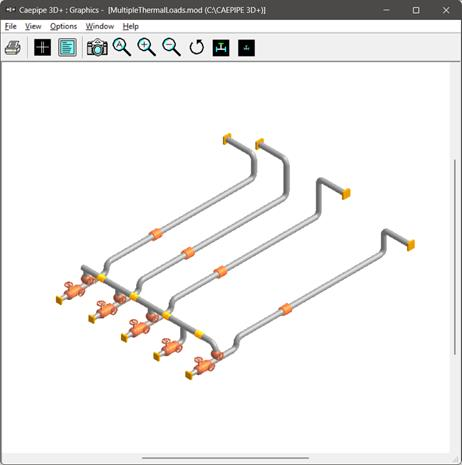Open the File menu
Image resolution: width=462 pixels, height=465 pixels.
tap(11, 26)
